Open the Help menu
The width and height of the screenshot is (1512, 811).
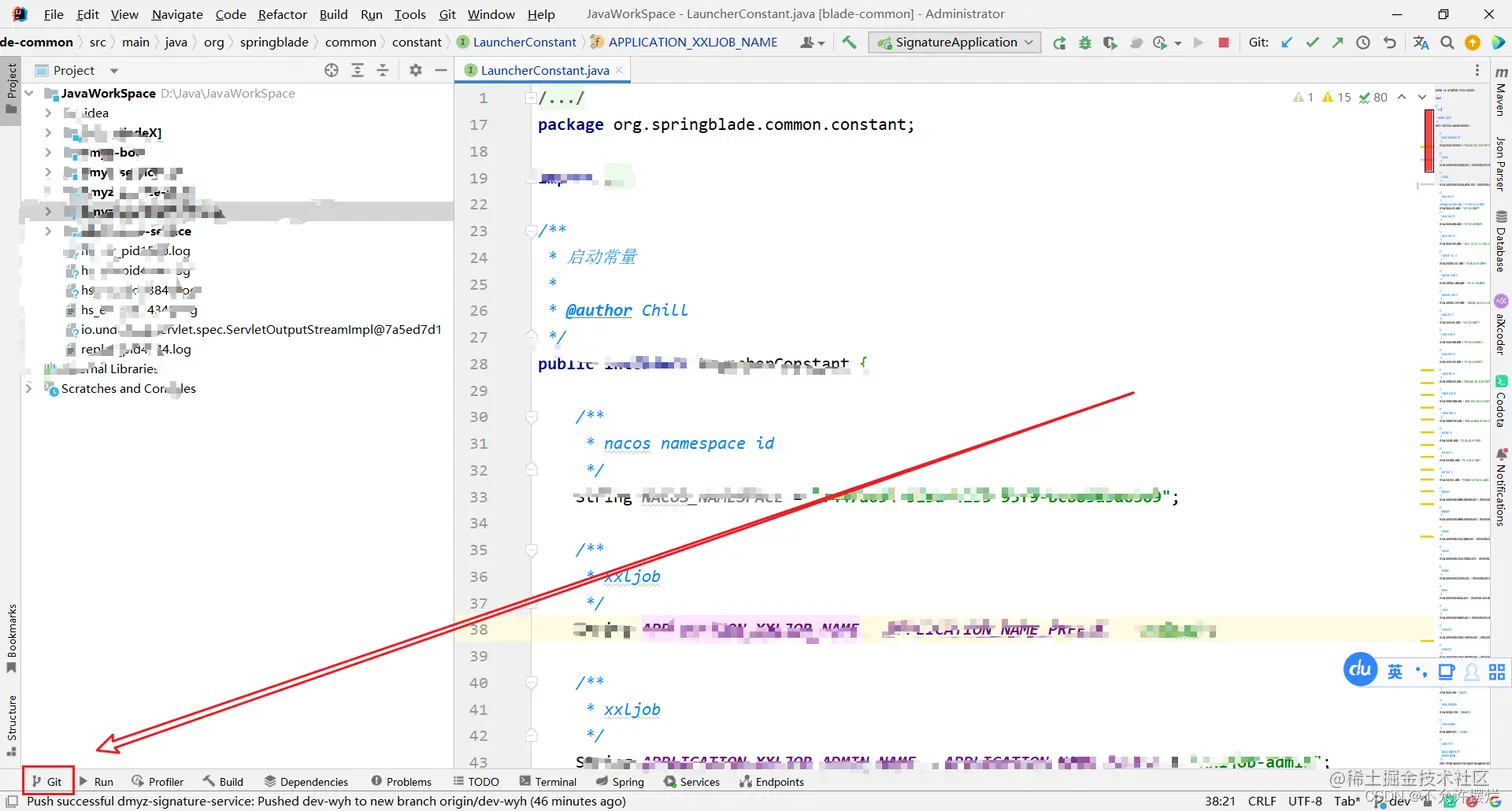tap(541, 14)
